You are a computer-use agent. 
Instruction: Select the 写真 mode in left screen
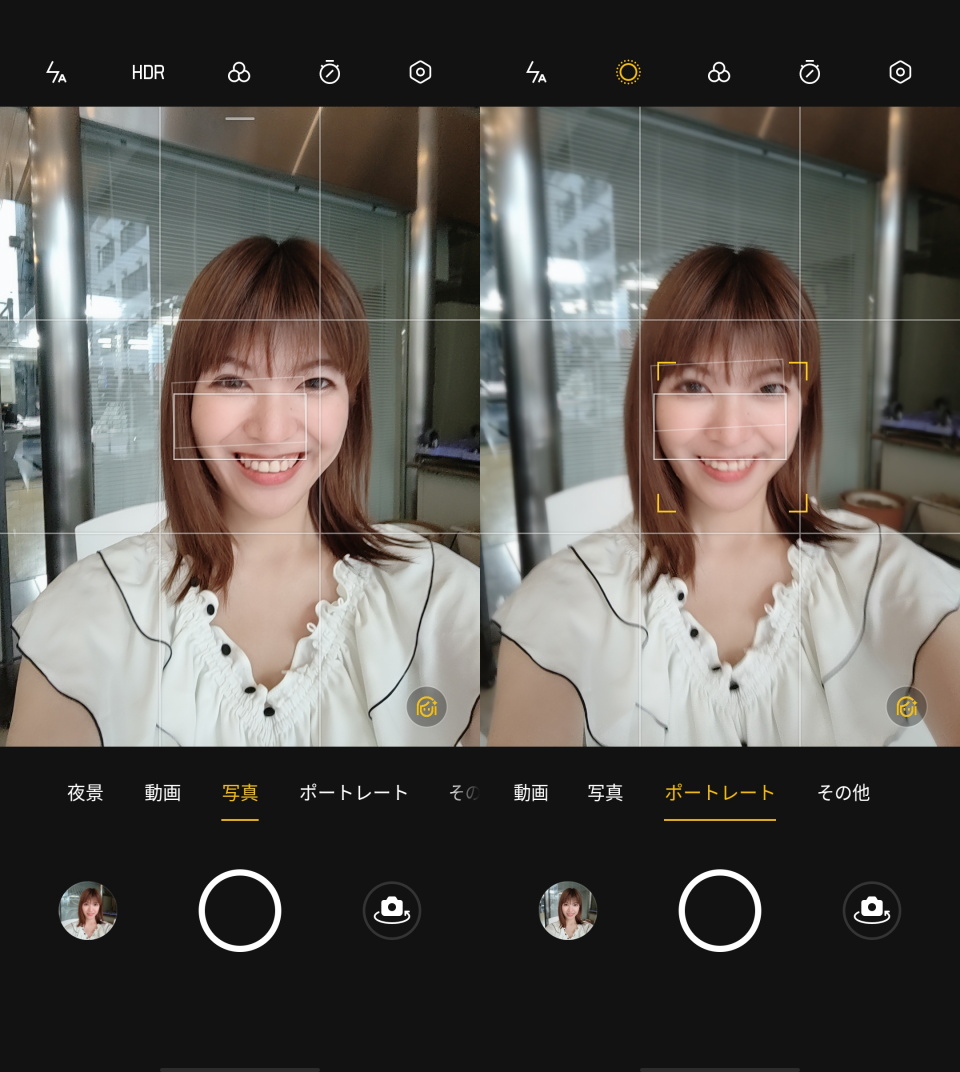point(240,793)
